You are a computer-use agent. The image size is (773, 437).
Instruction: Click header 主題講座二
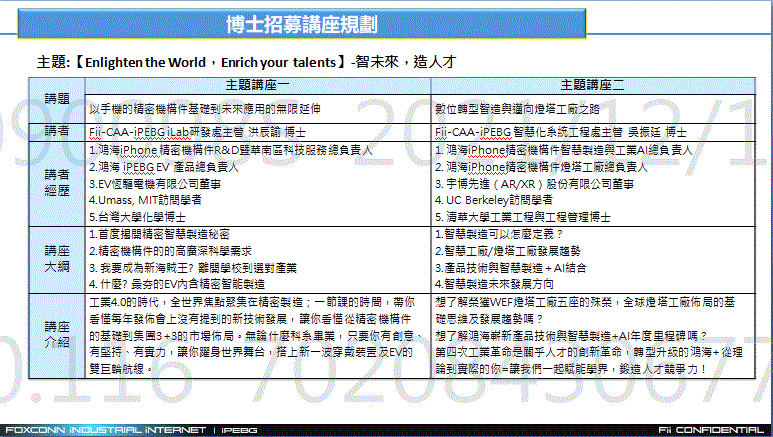point(592,85)
